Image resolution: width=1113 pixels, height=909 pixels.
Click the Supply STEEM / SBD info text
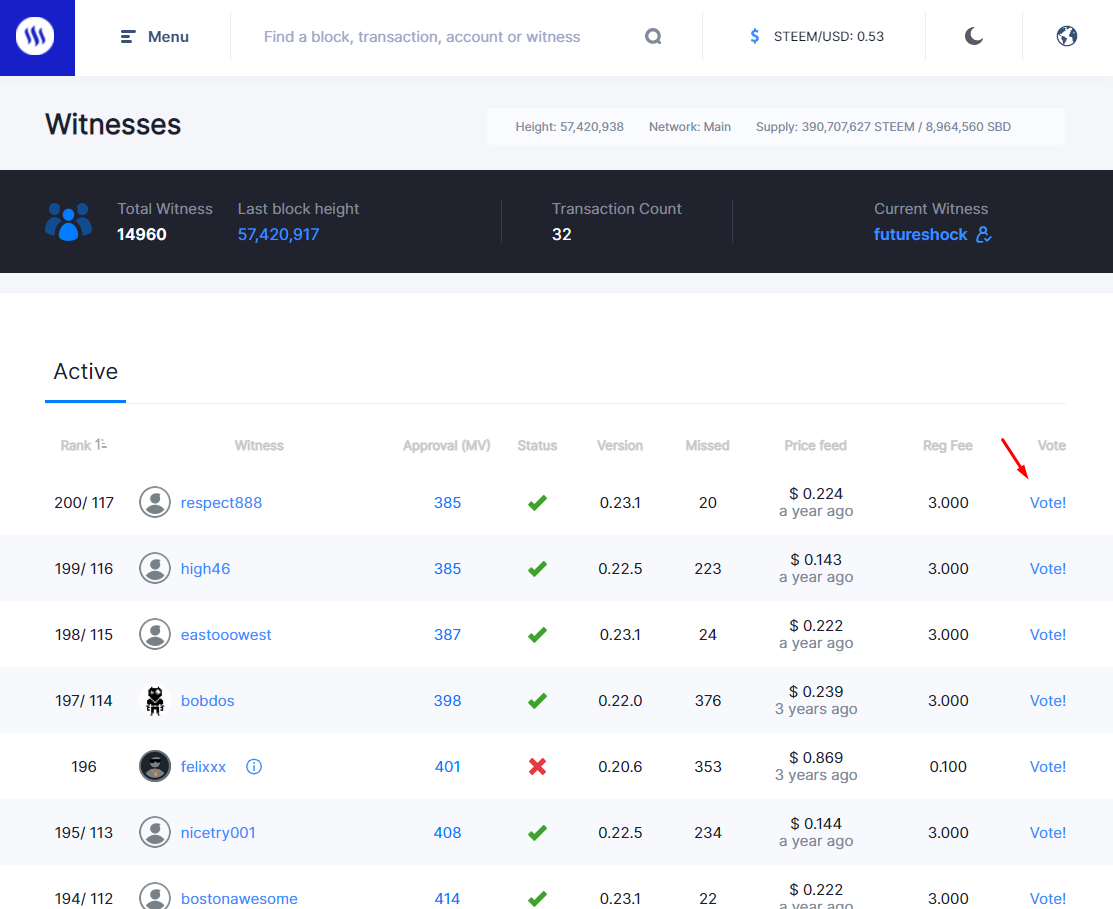pos(883,127)
